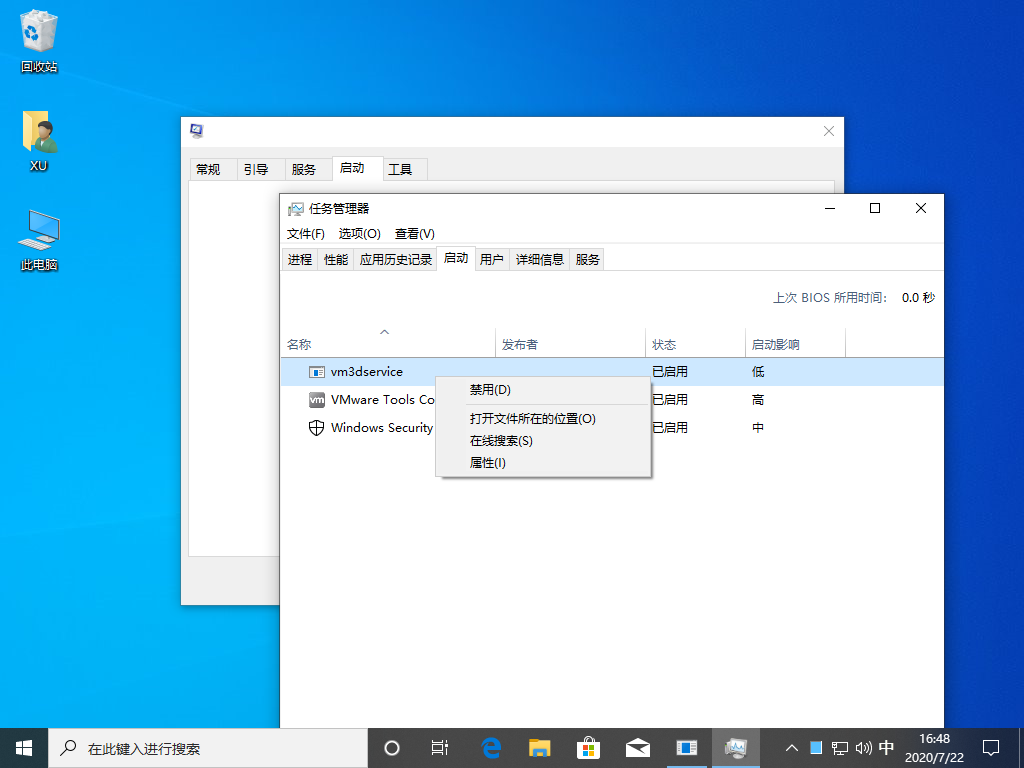Sort by the 启动影响 column header
Image resolution: width=1024 pixels, height=768 pixels.
click(775, 345)
